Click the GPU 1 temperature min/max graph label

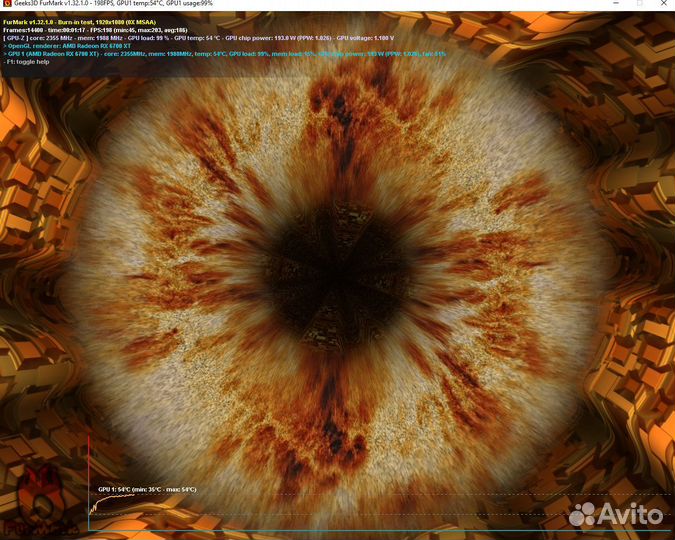pos(147,490)
